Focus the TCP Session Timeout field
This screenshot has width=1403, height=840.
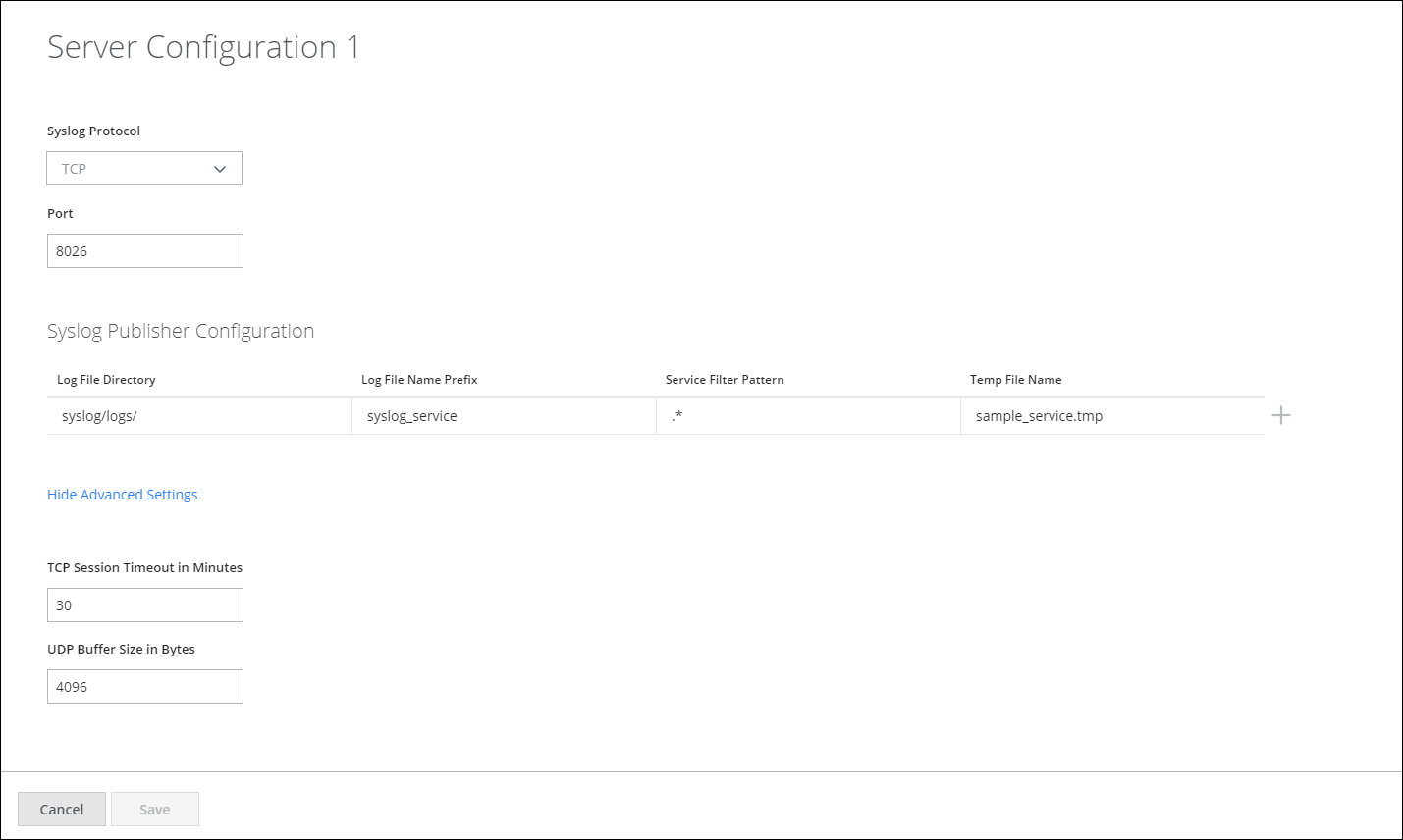[144, 605]
